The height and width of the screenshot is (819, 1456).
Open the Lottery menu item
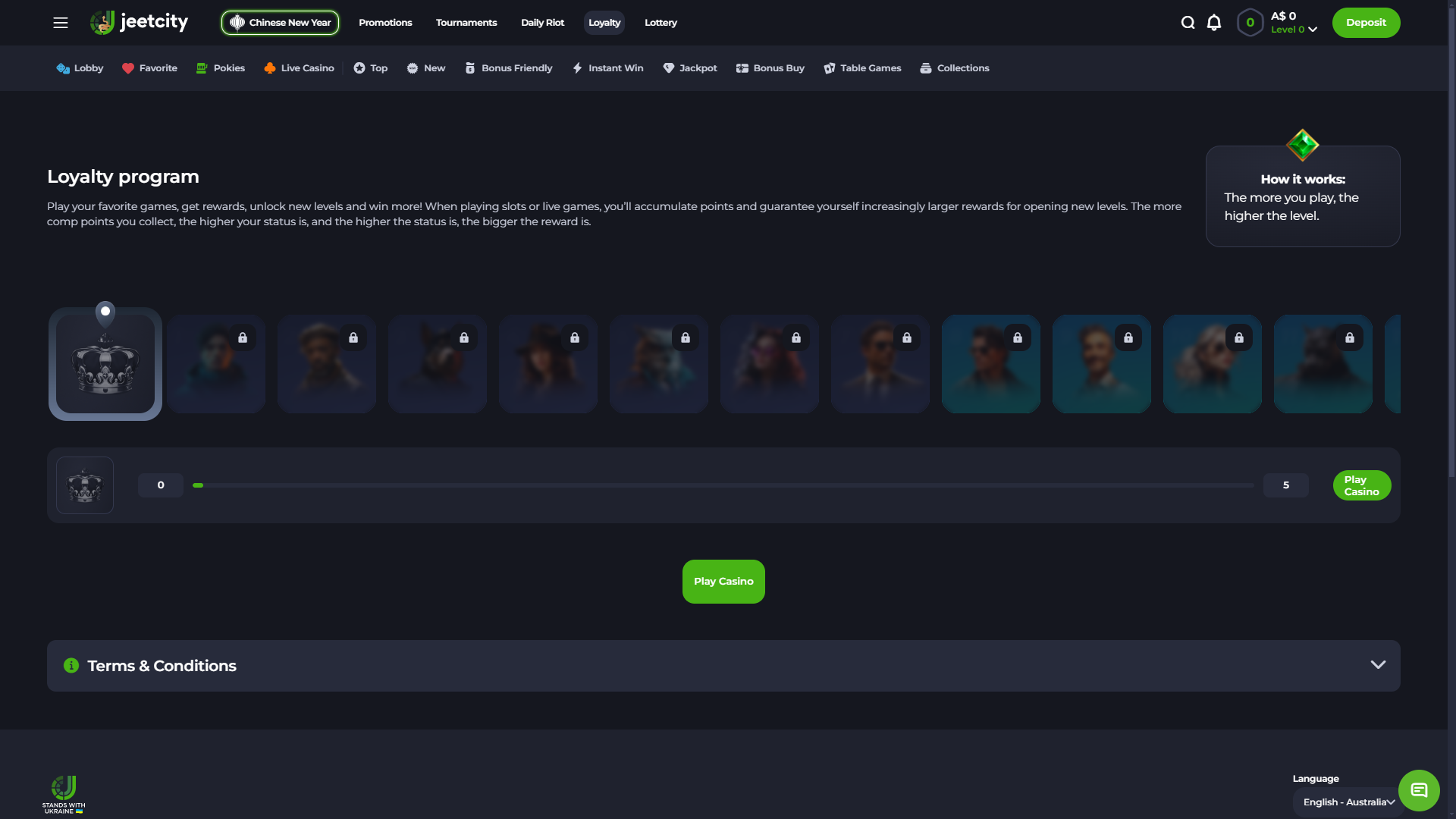coord(660,23)
